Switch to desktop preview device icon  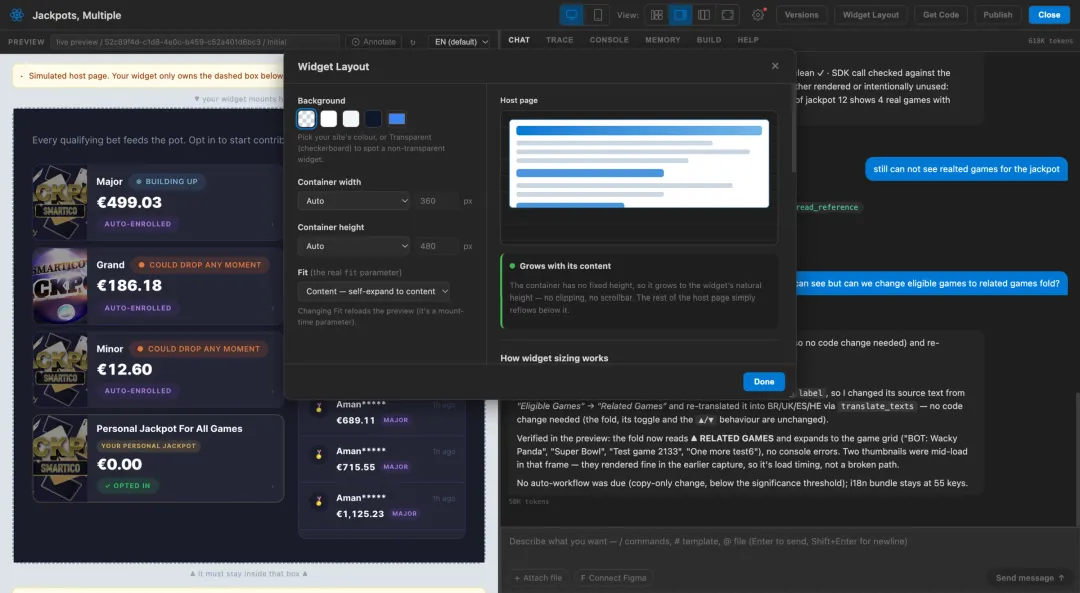point(571,14)
